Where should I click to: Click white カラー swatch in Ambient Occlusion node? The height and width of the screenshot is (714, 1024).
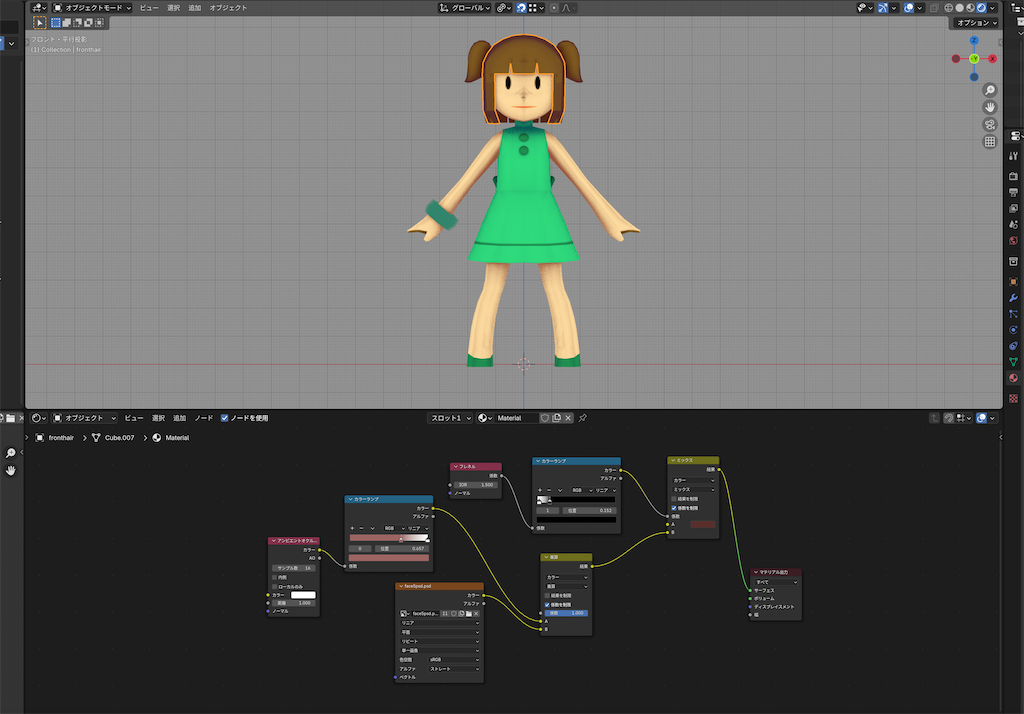[303, 595]
